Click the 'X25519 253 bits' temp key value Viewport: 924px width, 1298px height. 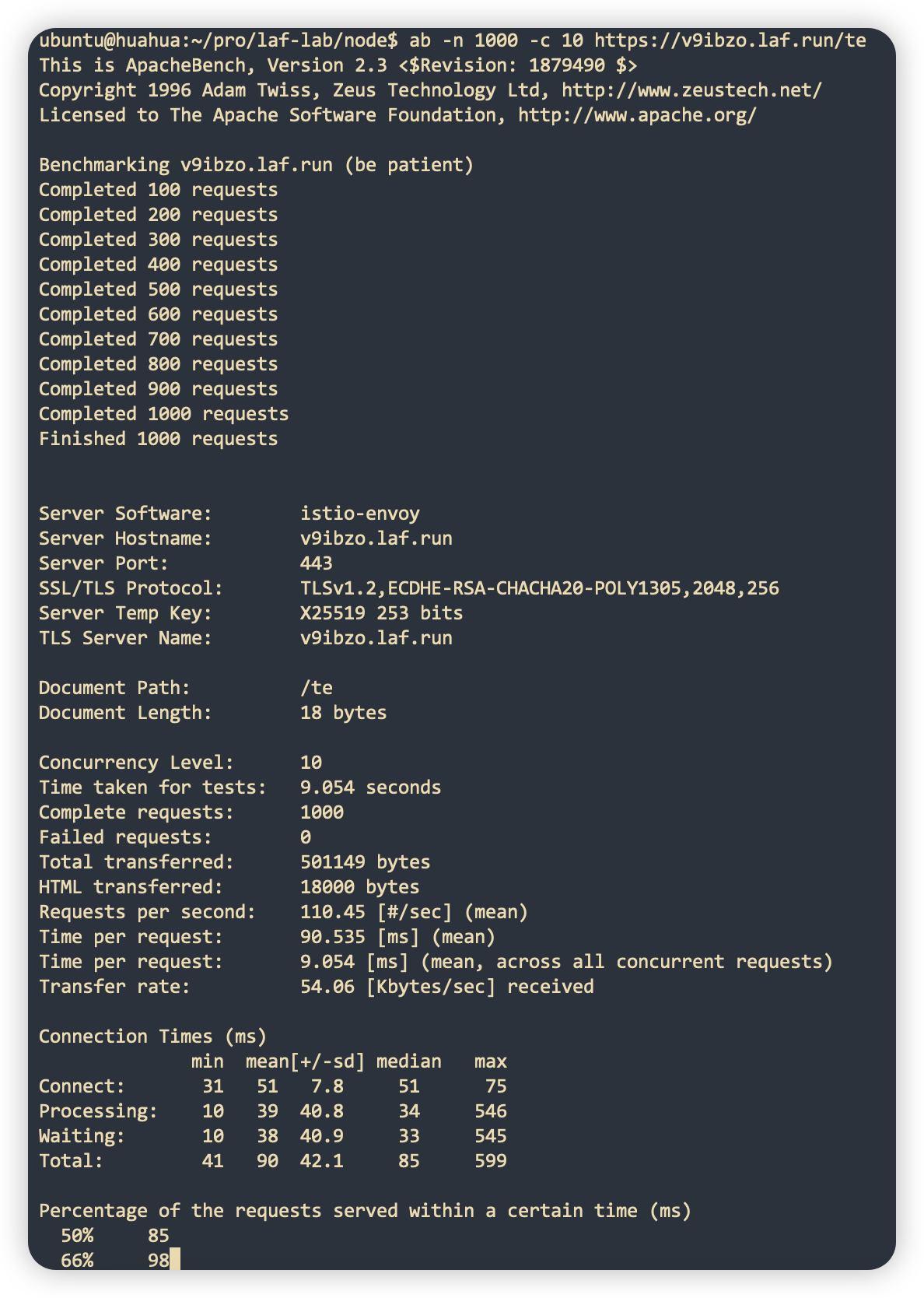click(x=381, y=613)
